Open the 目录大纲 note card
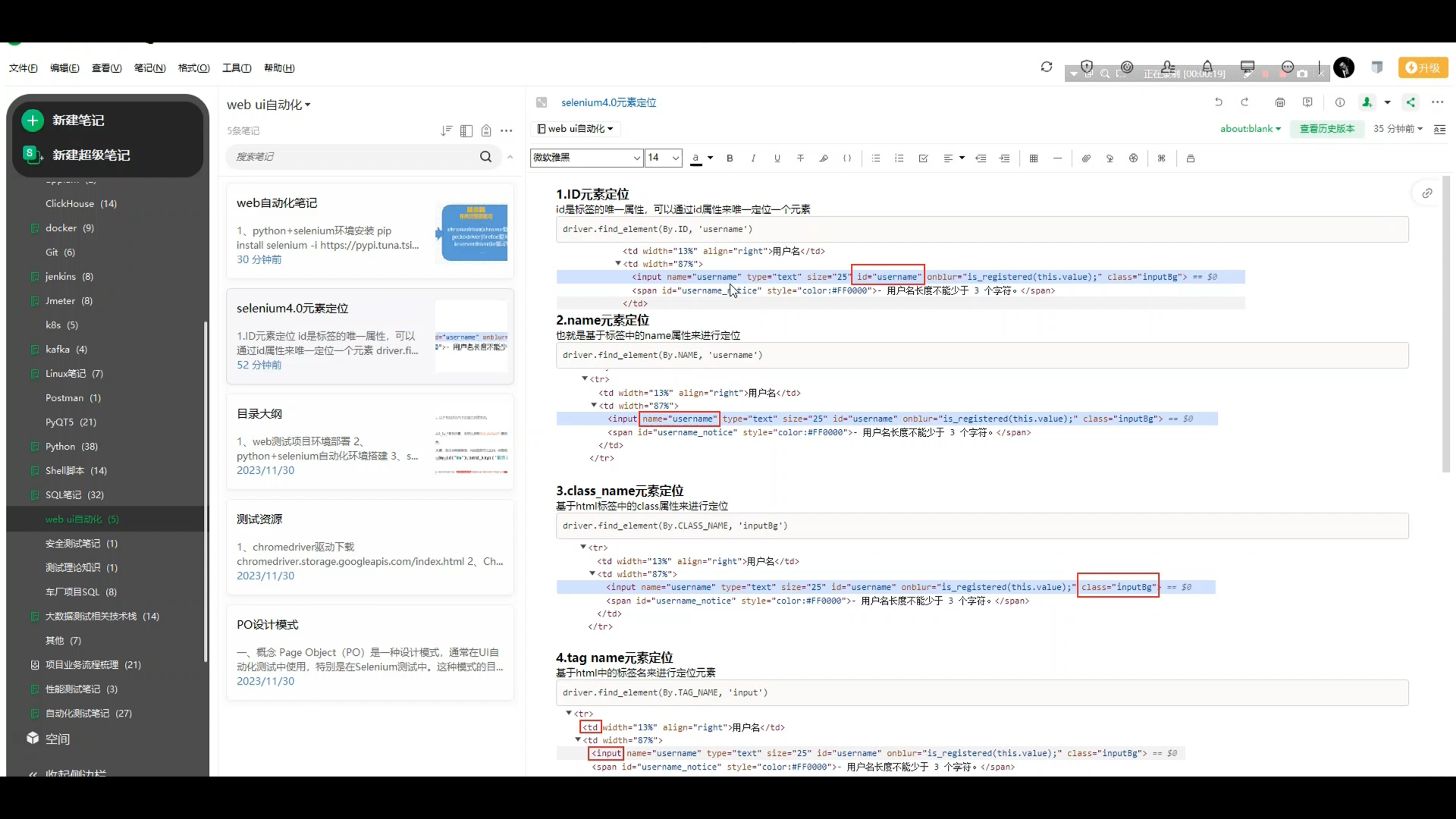 coord(370,442)
